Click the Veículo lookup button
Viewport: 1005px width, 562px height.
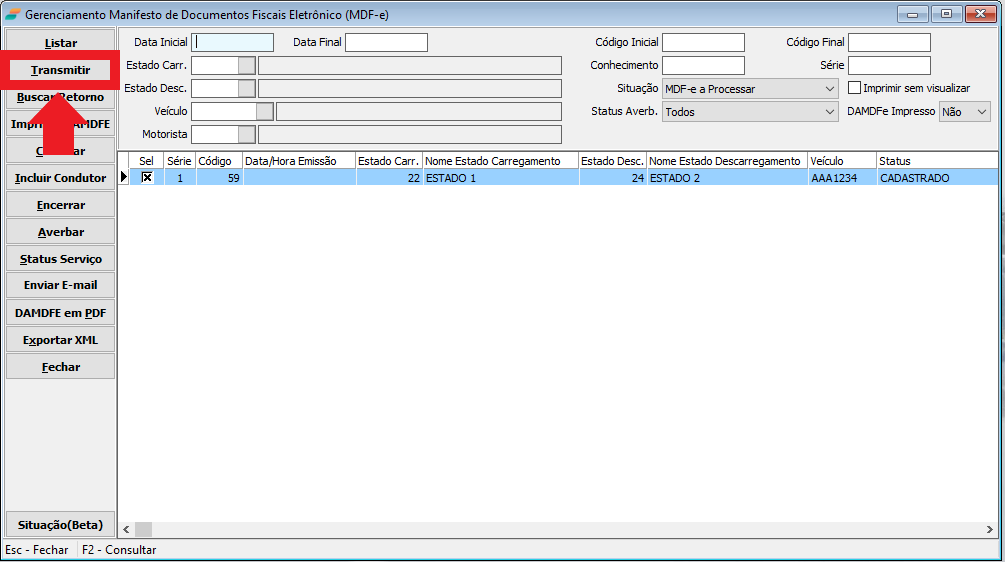264,111
